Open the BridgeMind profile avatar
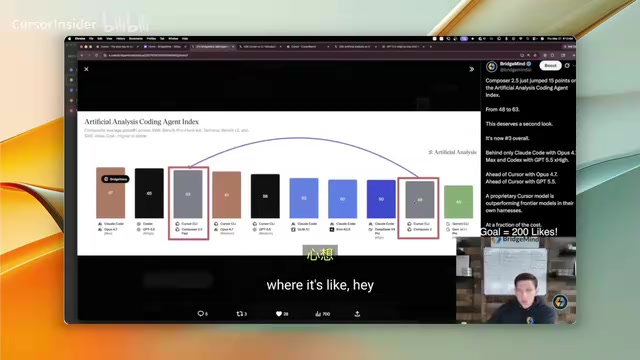Viewport: 640px width, 360px height. click(x=492, y=66)
